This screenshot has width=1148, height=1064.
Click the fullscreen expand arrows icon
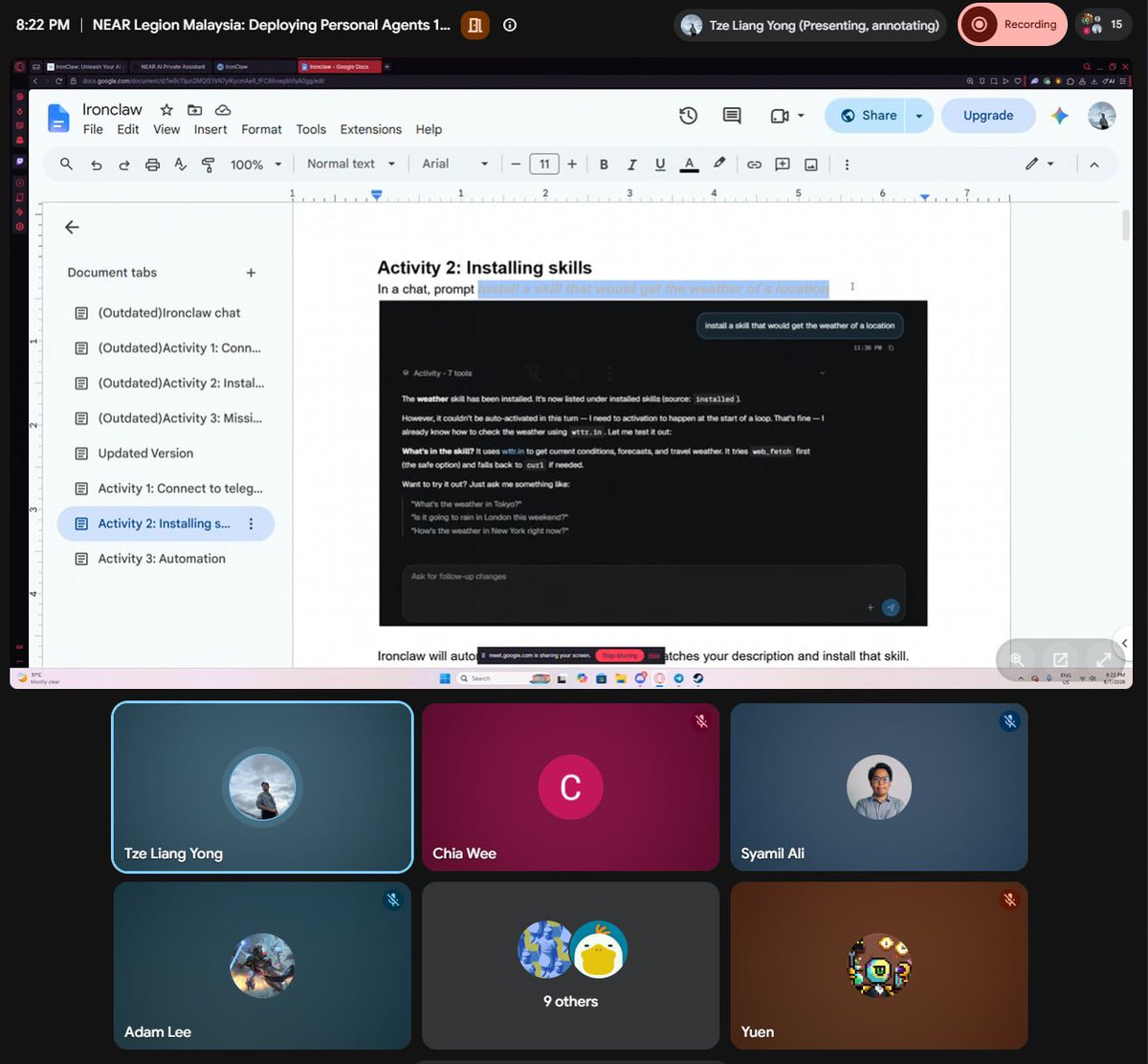tap(1103, 659)
